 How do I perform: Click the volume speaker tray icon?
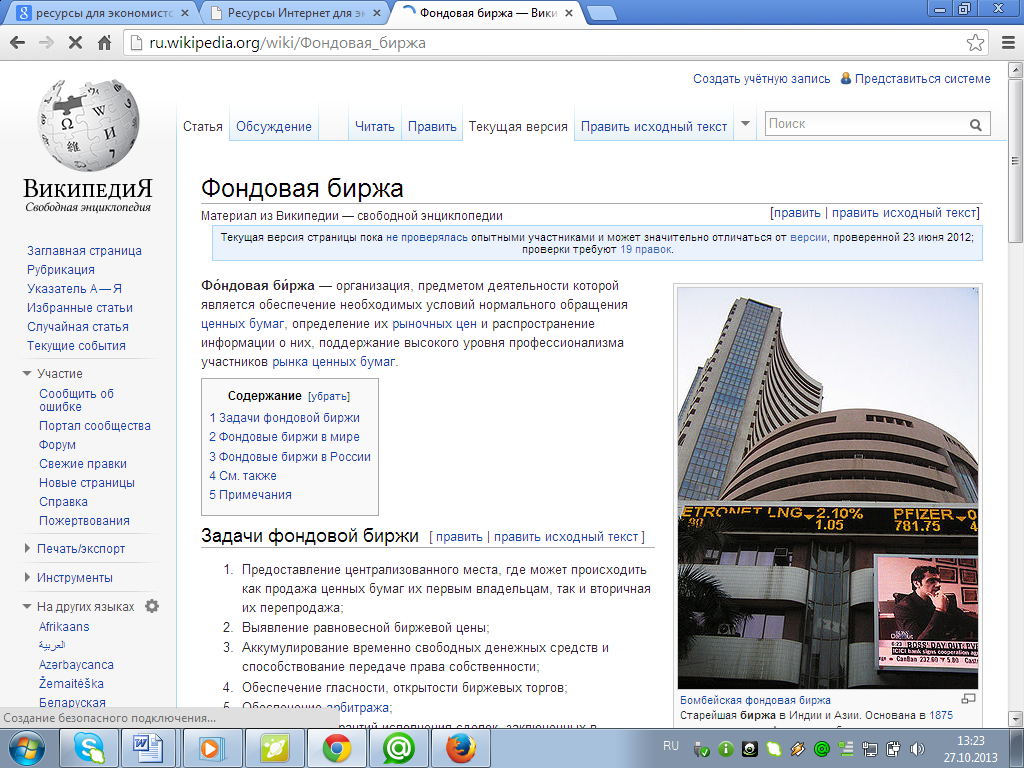(x=917, y=749)
